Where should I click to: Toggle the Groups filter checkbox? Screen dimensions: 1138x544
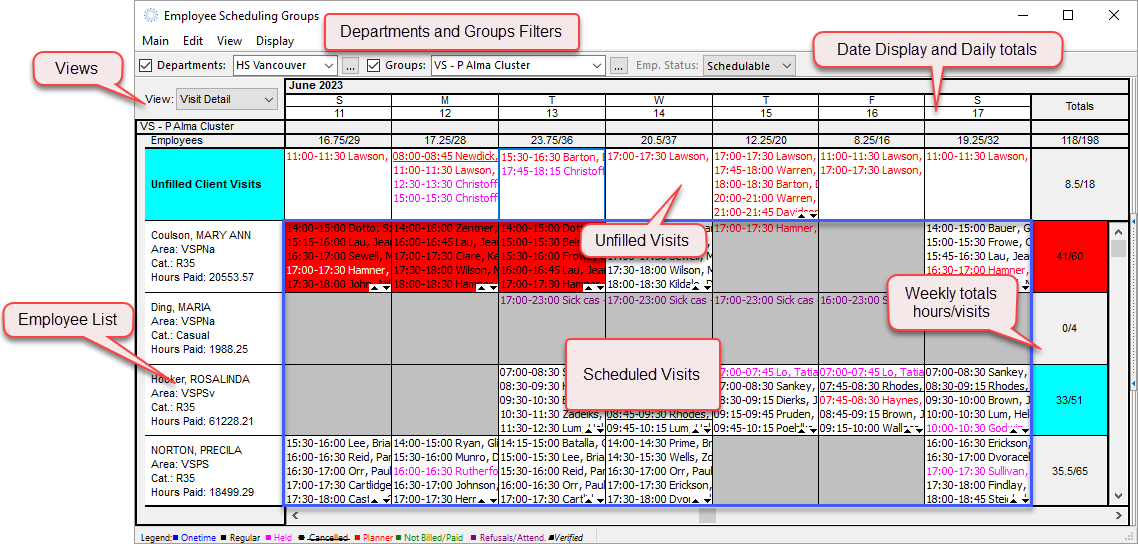(x=374, y=66)
